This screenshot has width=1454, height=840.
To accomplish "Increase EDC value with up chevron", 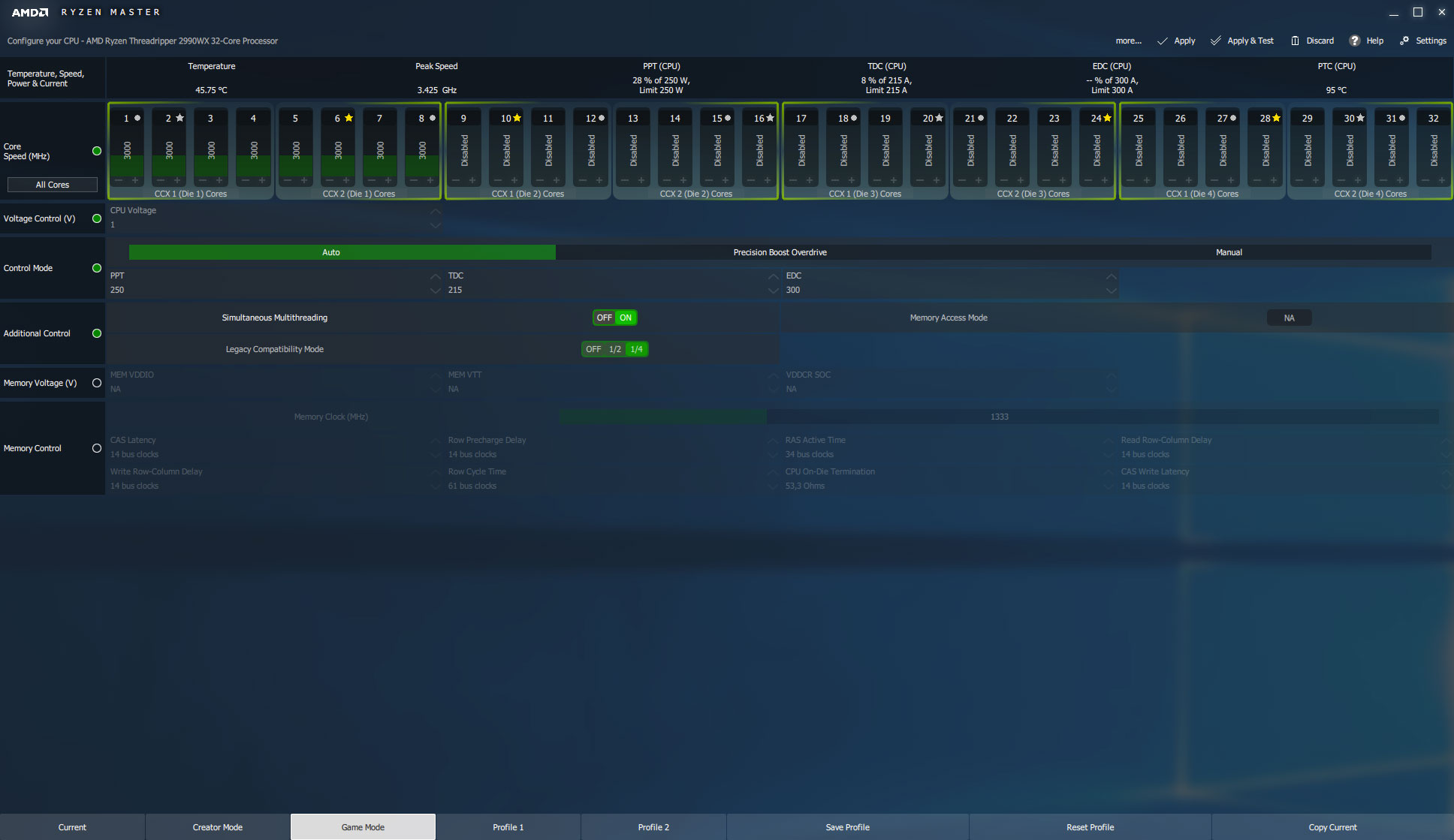I will pyautogui.click(x=1112, y=276).
